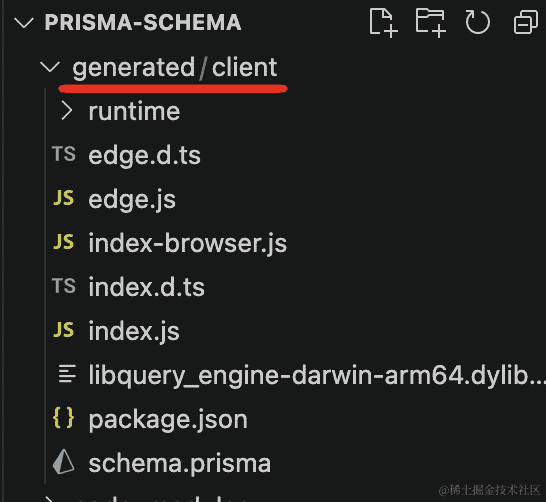Viewport: 546px width, 502px height.
Task: Collapse all folders in explorer
Action: [526, 22]
